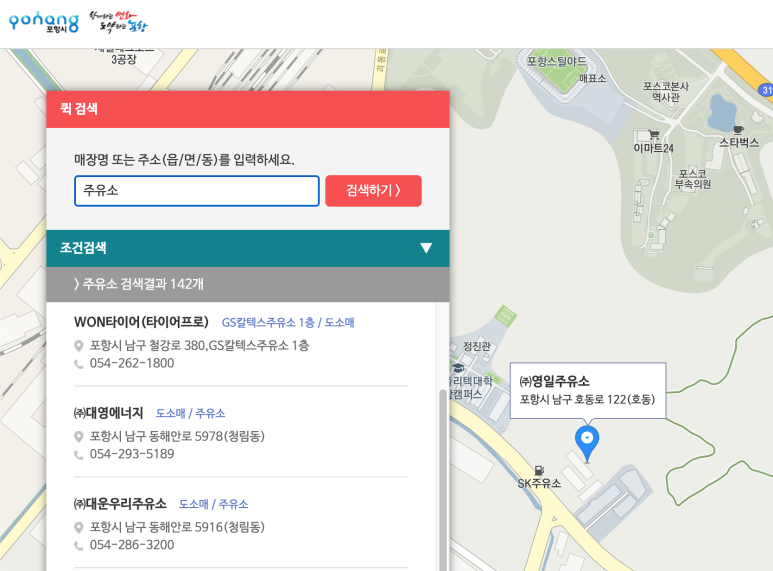Click the search prompt 매장명 또는 주소 text
This screenshot has width=773, height=571.
coord(184,160)
